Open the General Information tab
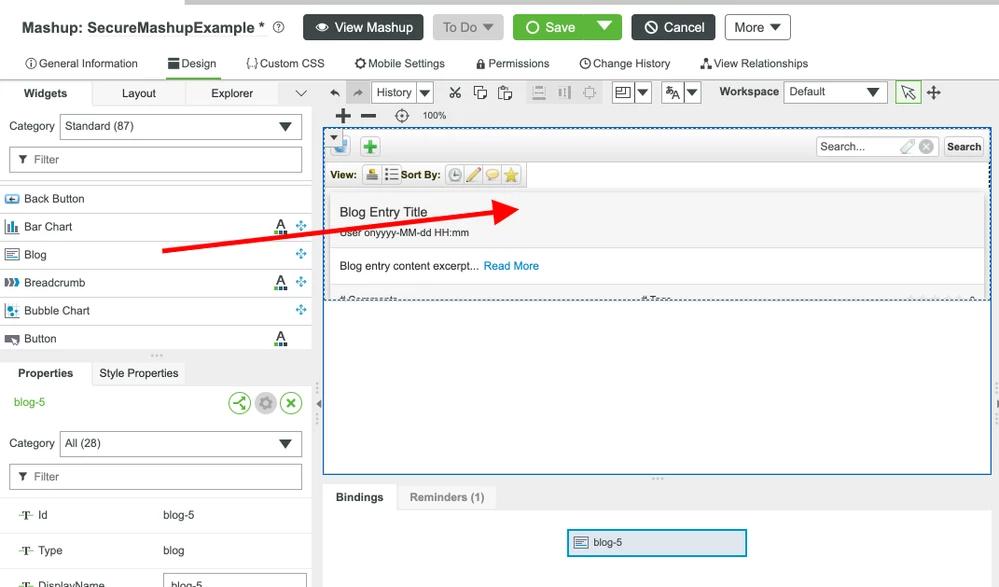Image resolution: width=999 pixels, height=587 pixels. pos(81,64)
